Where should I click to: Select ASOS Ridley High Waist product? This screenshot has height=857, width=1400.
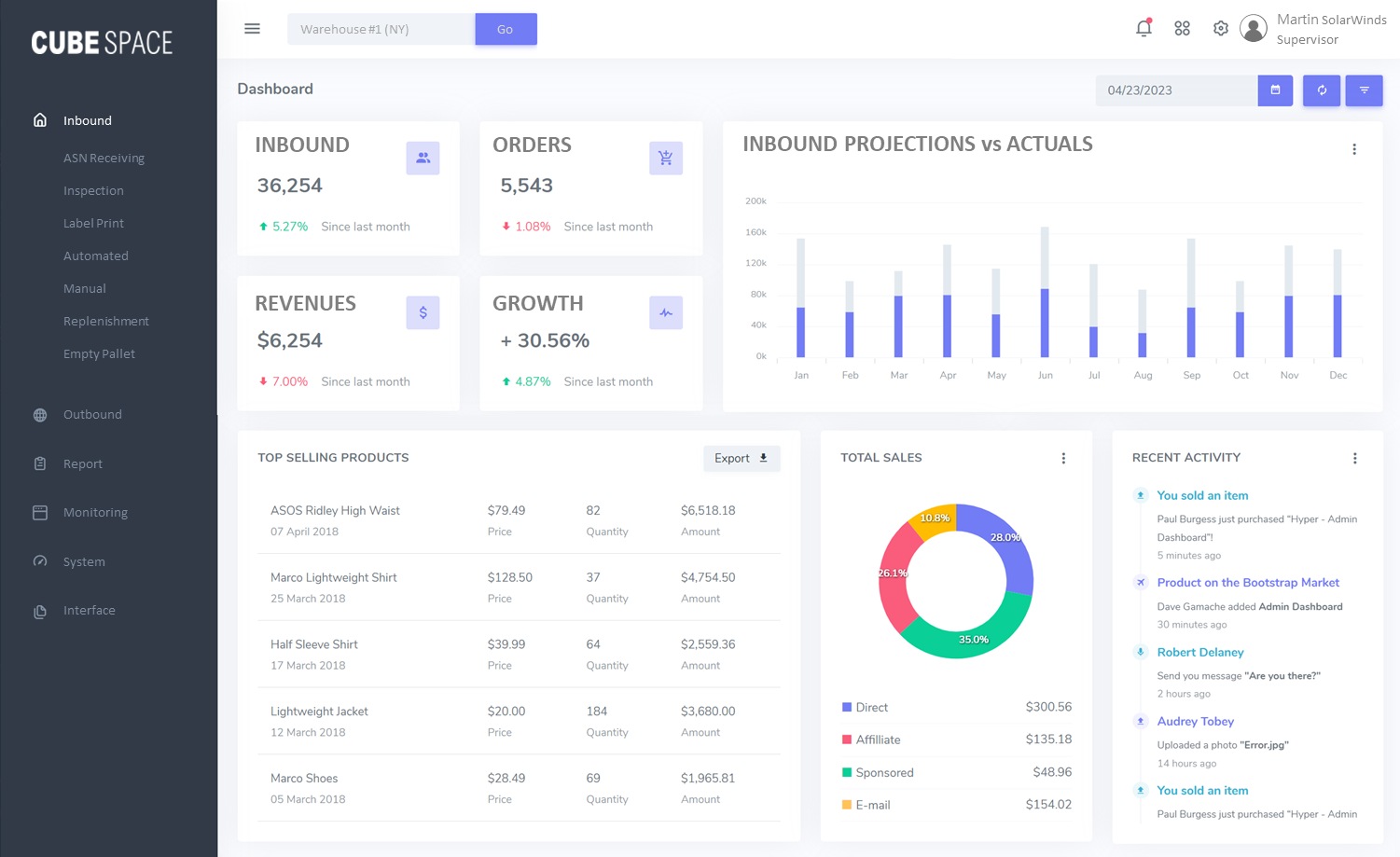coord(335,511)
